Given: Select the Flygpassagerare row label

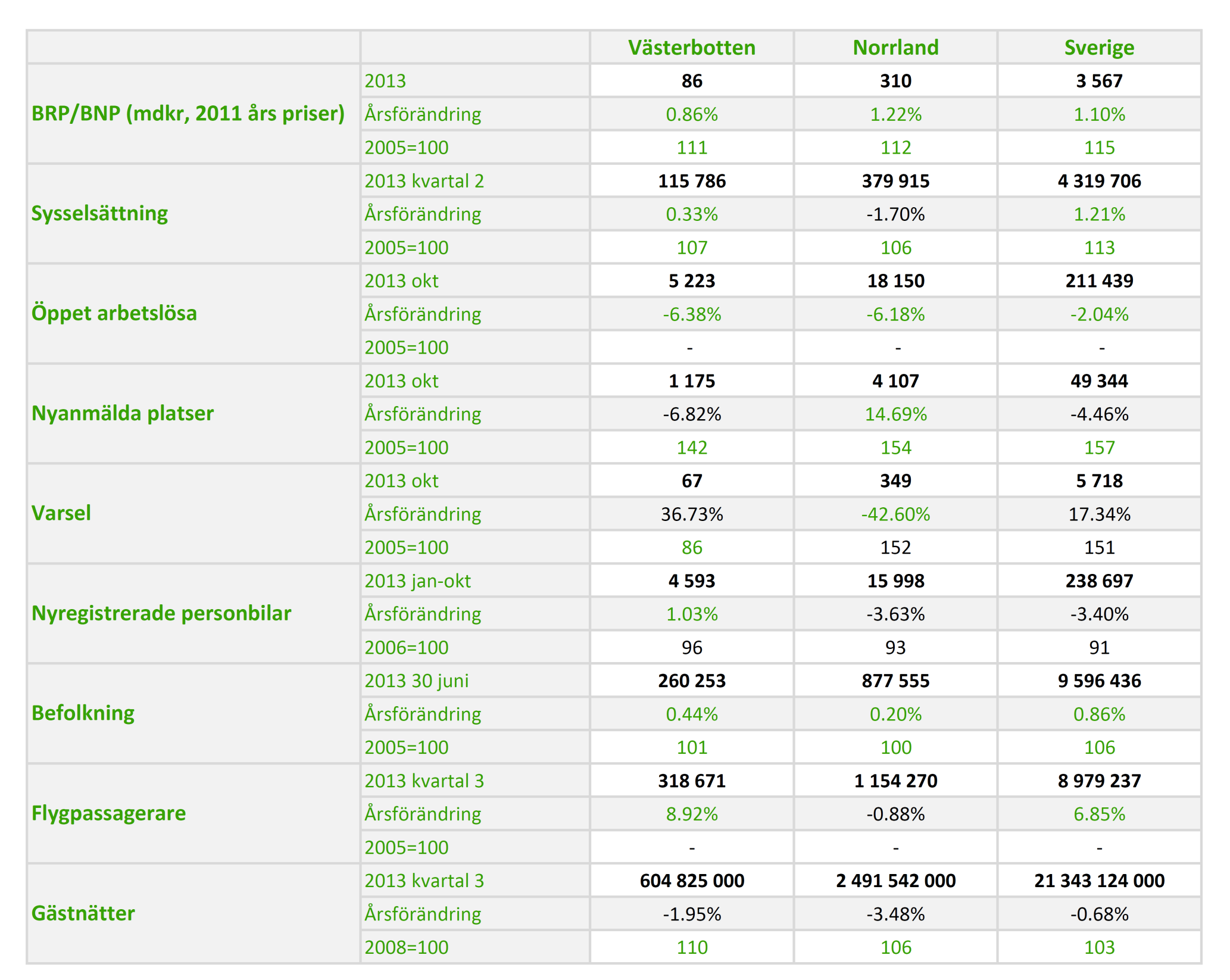Looking at the screenshot, I should pos(108,813).
